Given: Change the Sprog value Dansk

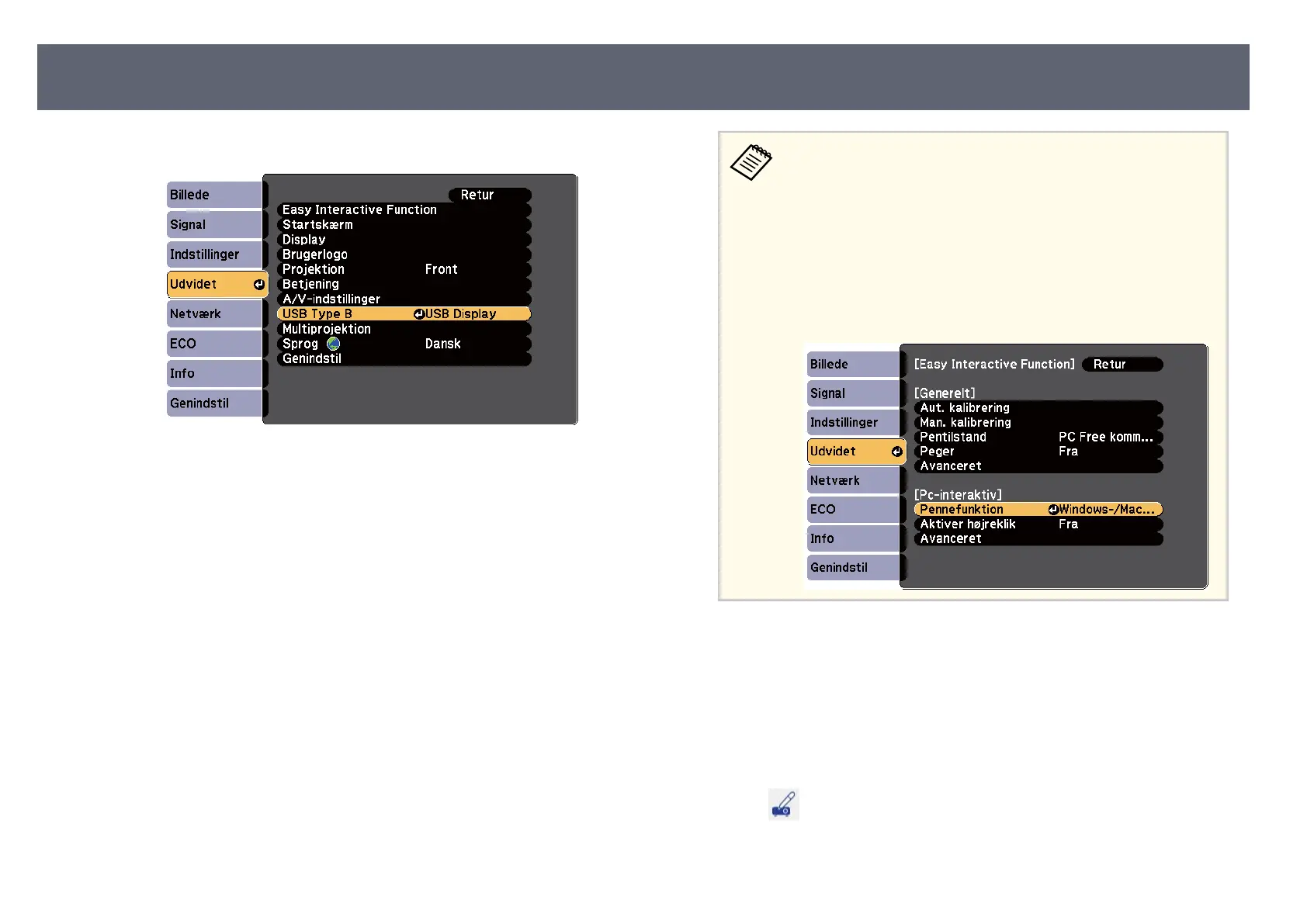Looking at the screenshot, I should [x=442, y=344].
